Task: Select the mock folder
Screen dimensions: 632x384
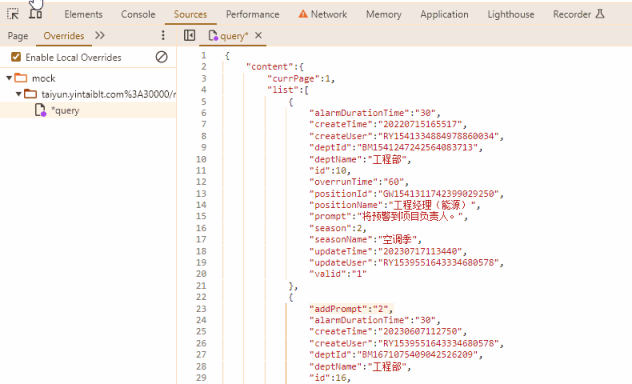Action: coord(44,78)
